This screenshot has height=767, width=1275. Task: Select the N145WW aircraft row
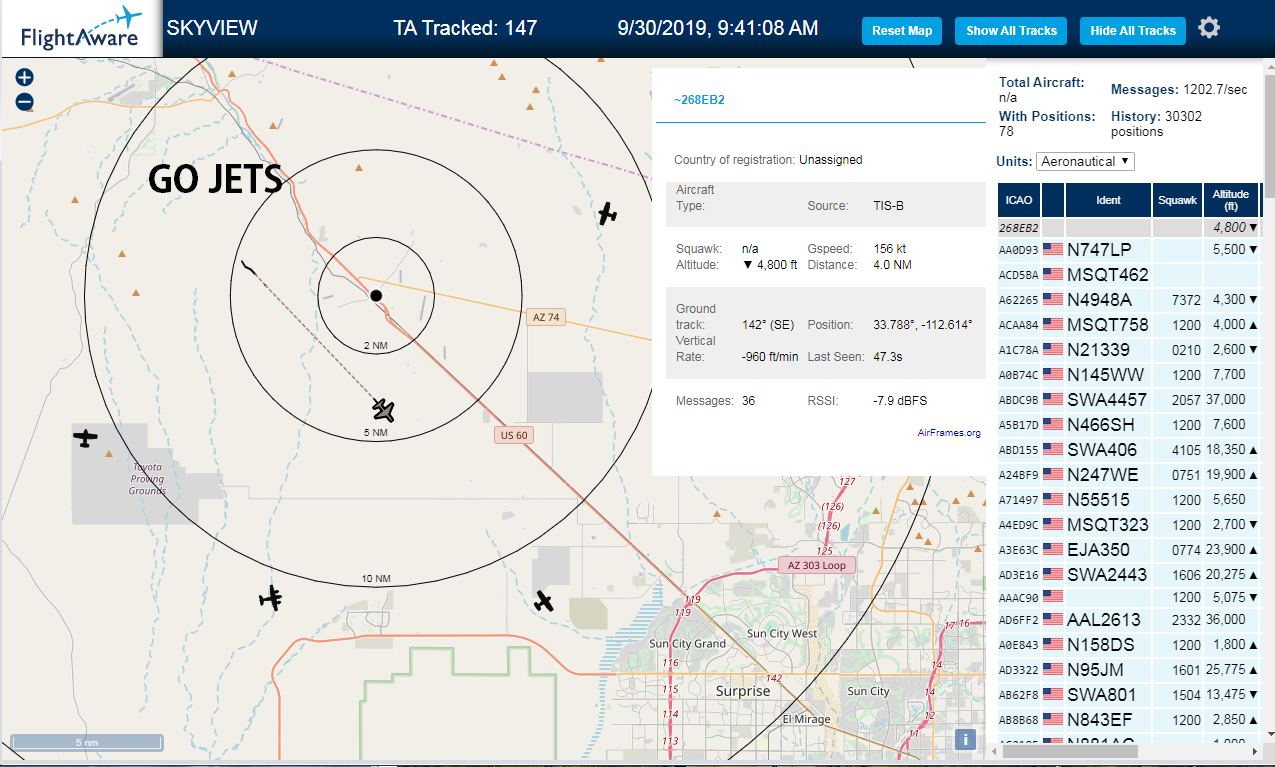point(1129,375)
